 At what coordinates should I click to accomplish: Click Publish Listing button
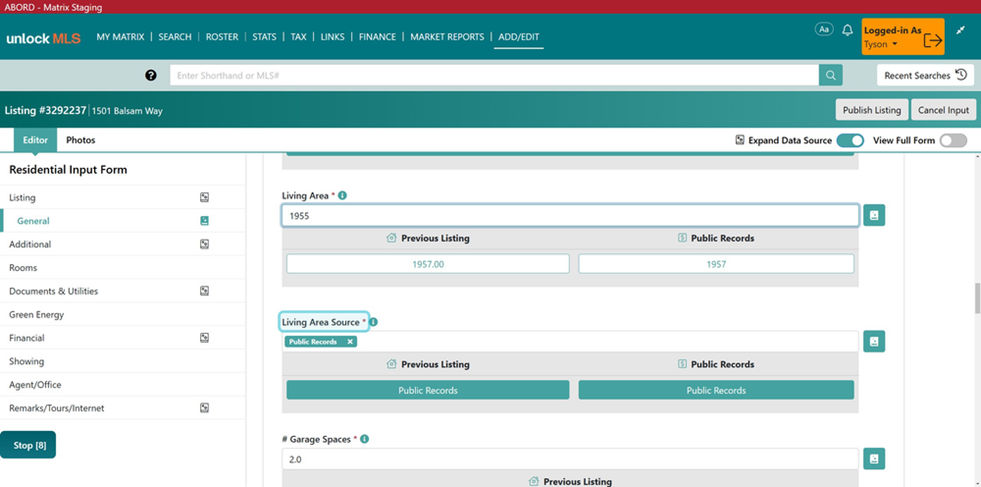click(x=872, y=110)
